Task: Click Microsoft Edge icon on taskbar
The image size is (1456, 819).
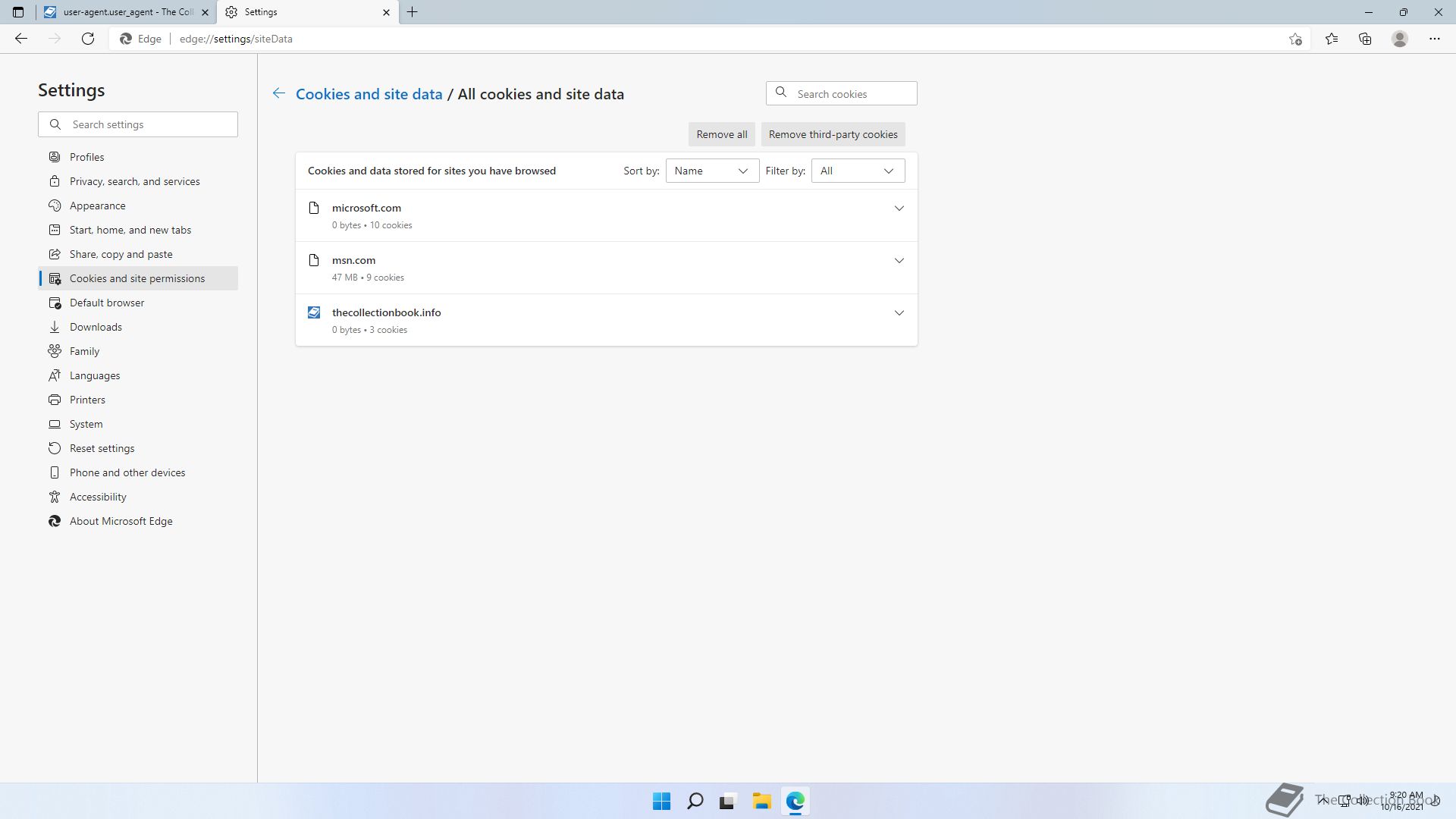Action: pos(795,801)
